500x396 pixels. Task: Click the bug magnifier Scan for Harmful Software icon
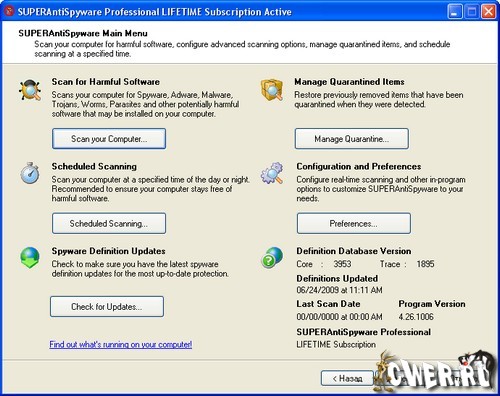pos(30,90)
